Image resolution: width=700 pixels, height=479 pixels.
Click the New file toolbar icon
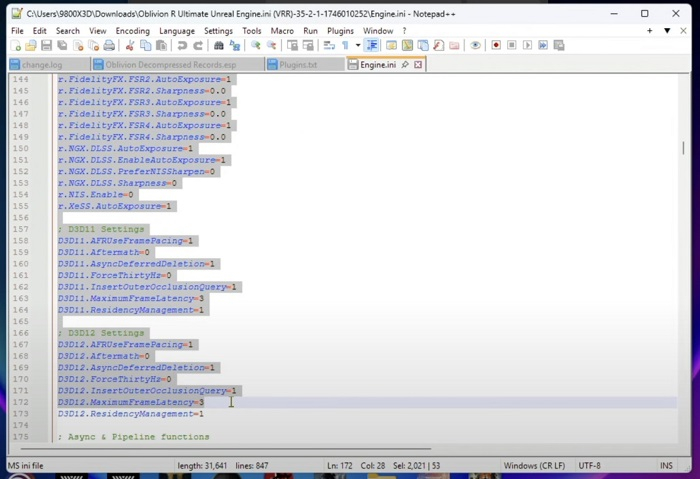click(x=16, y=46)
